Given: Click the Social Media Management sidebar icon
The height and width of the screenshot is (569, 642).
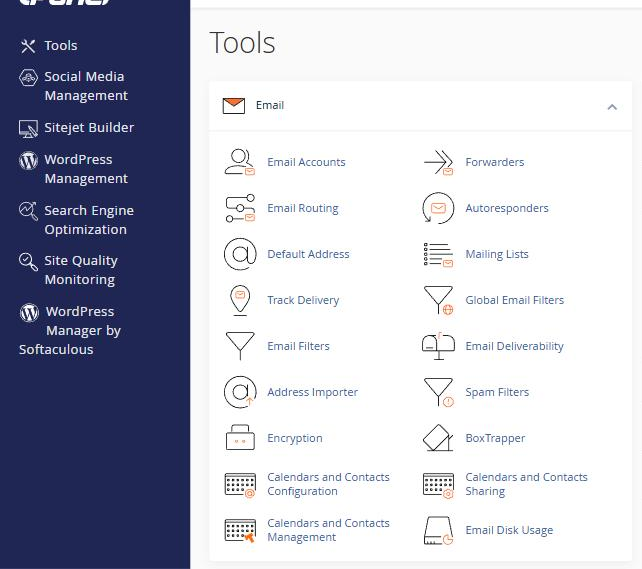Looking at the screenshot, I should pyautogui.click(x=28, y=77).
